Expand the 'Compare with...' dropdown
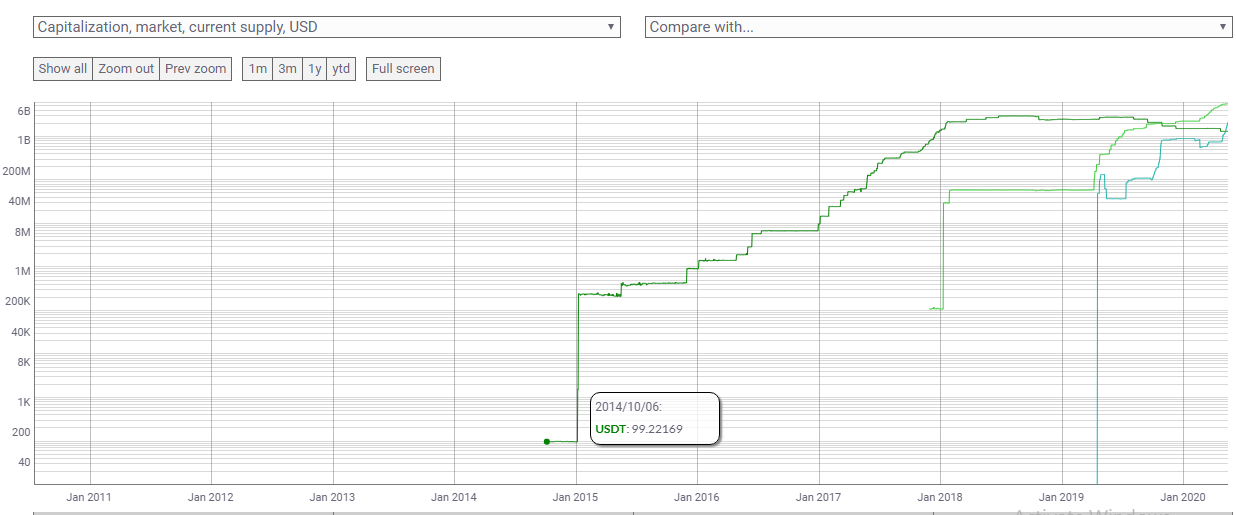The width and height of the screenshot is (1236, 515). click(938, 27)
